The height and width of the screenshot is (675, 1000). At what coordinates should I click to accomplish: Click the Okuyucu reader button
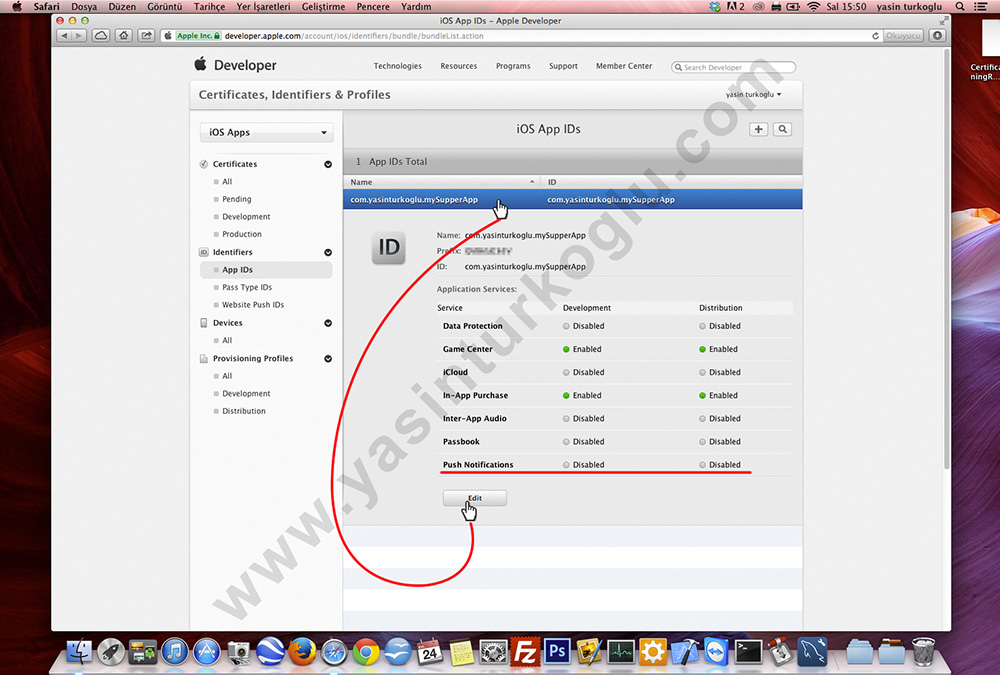tap(903, 36)
